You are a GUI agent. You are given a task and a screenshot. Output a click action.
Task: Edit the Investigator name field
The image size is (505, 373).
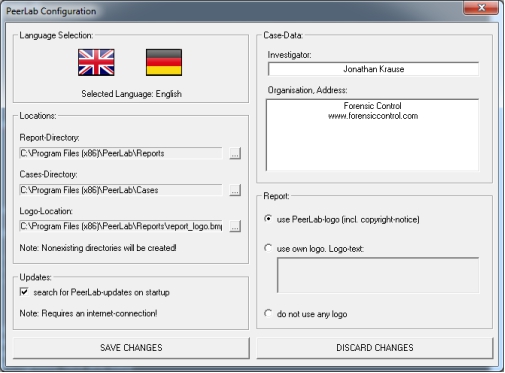coord(373,69)
